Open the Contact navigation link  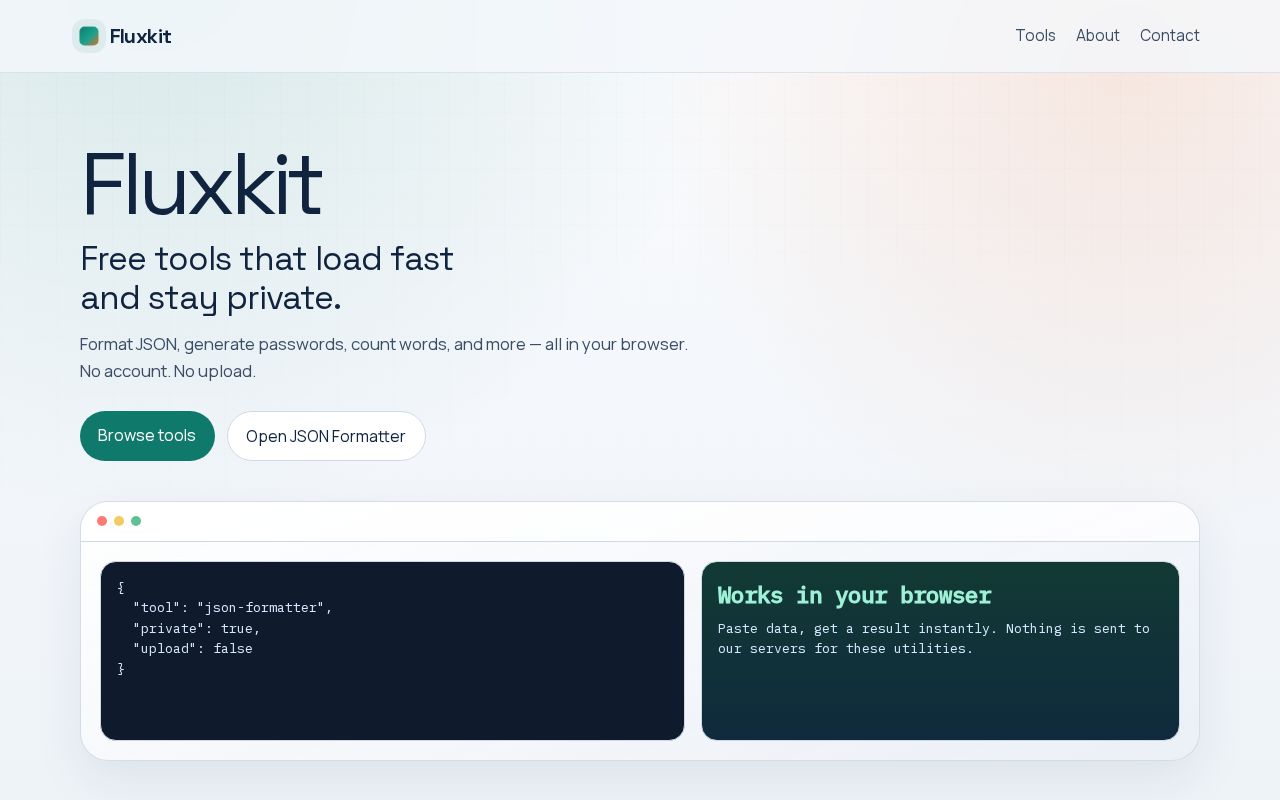tap(1169, 35)
